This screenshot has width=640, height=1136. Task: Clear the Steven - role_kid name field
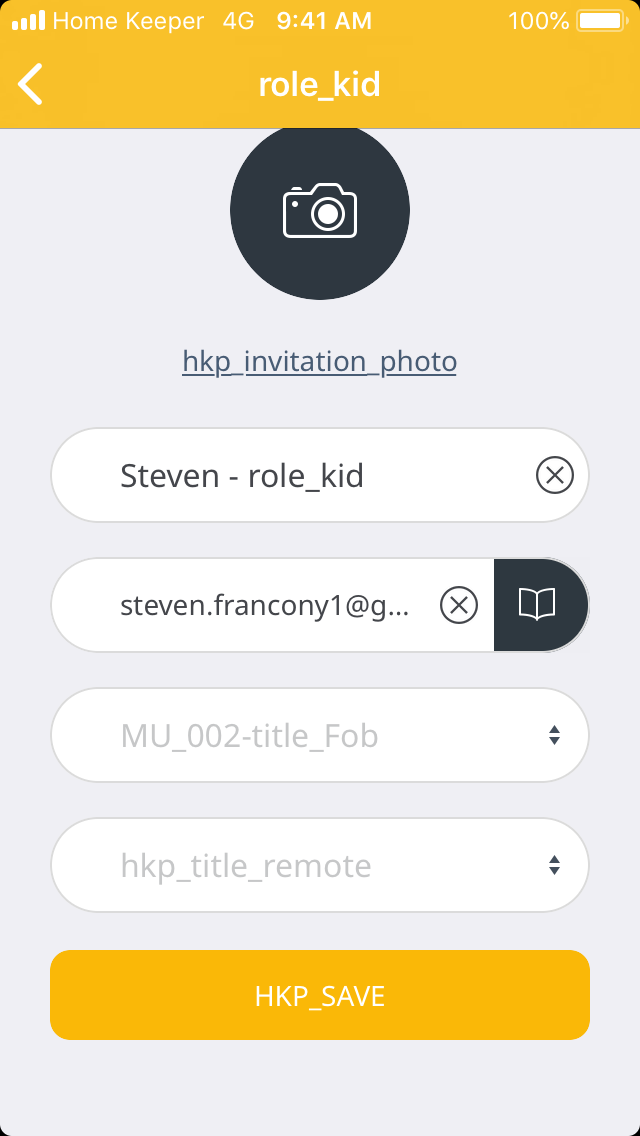click(x=555, y=476)
